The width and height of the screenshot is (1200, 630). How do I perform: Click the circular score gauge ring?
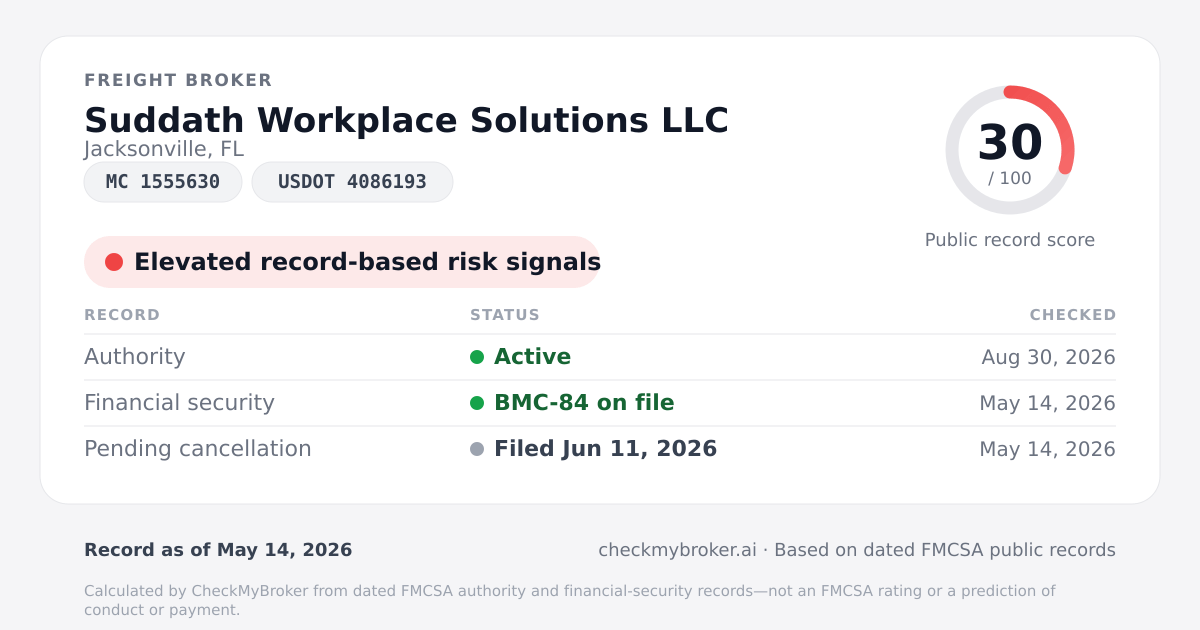pyautogui.click(x=1010, y=150)
